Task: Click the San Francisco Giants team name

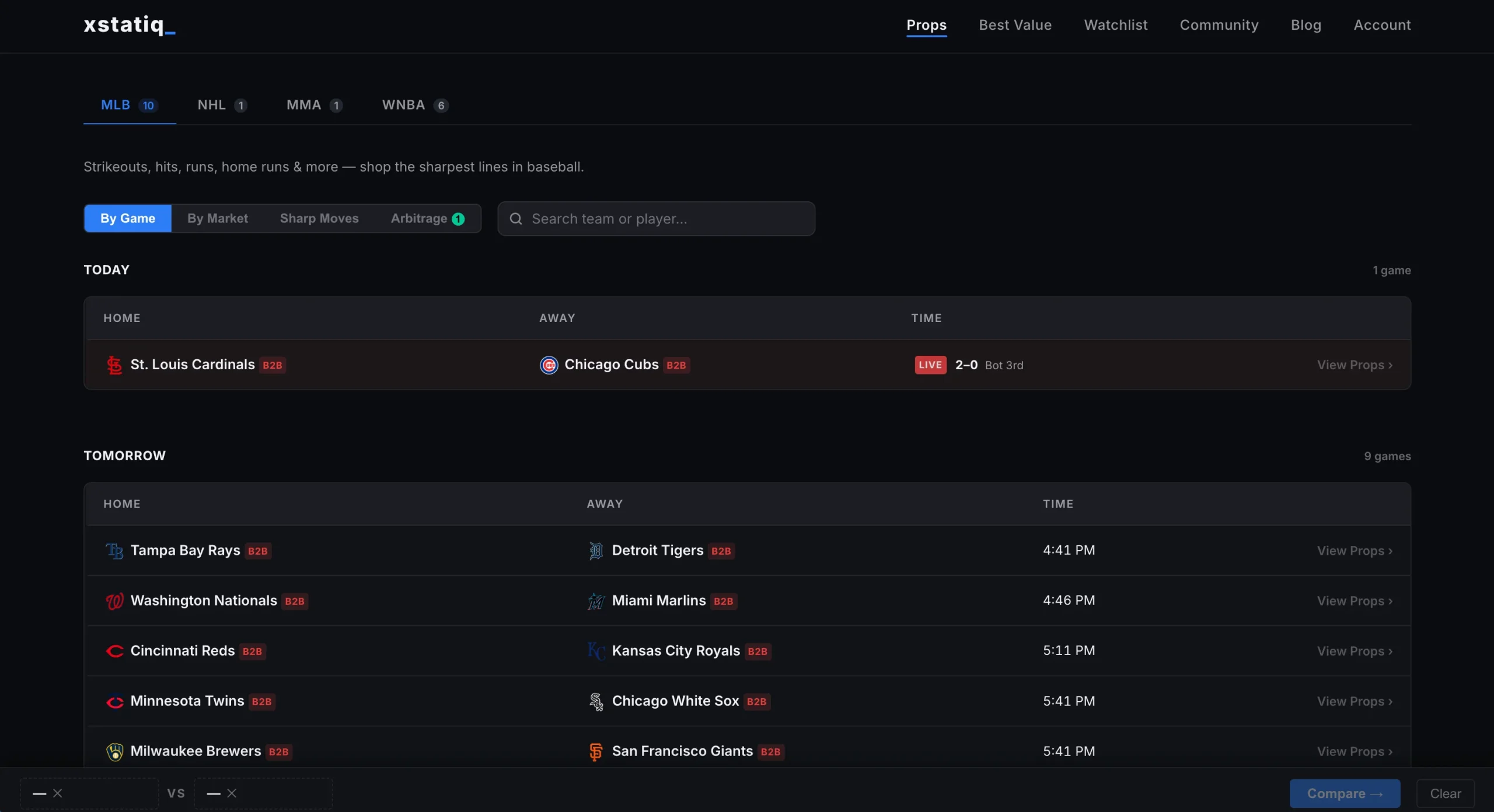Action: click(x=682, y=751)
